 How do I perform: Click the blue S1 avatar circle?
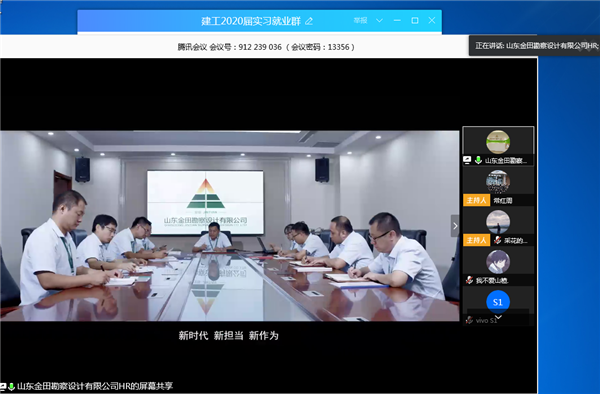[x=498, y=302]
